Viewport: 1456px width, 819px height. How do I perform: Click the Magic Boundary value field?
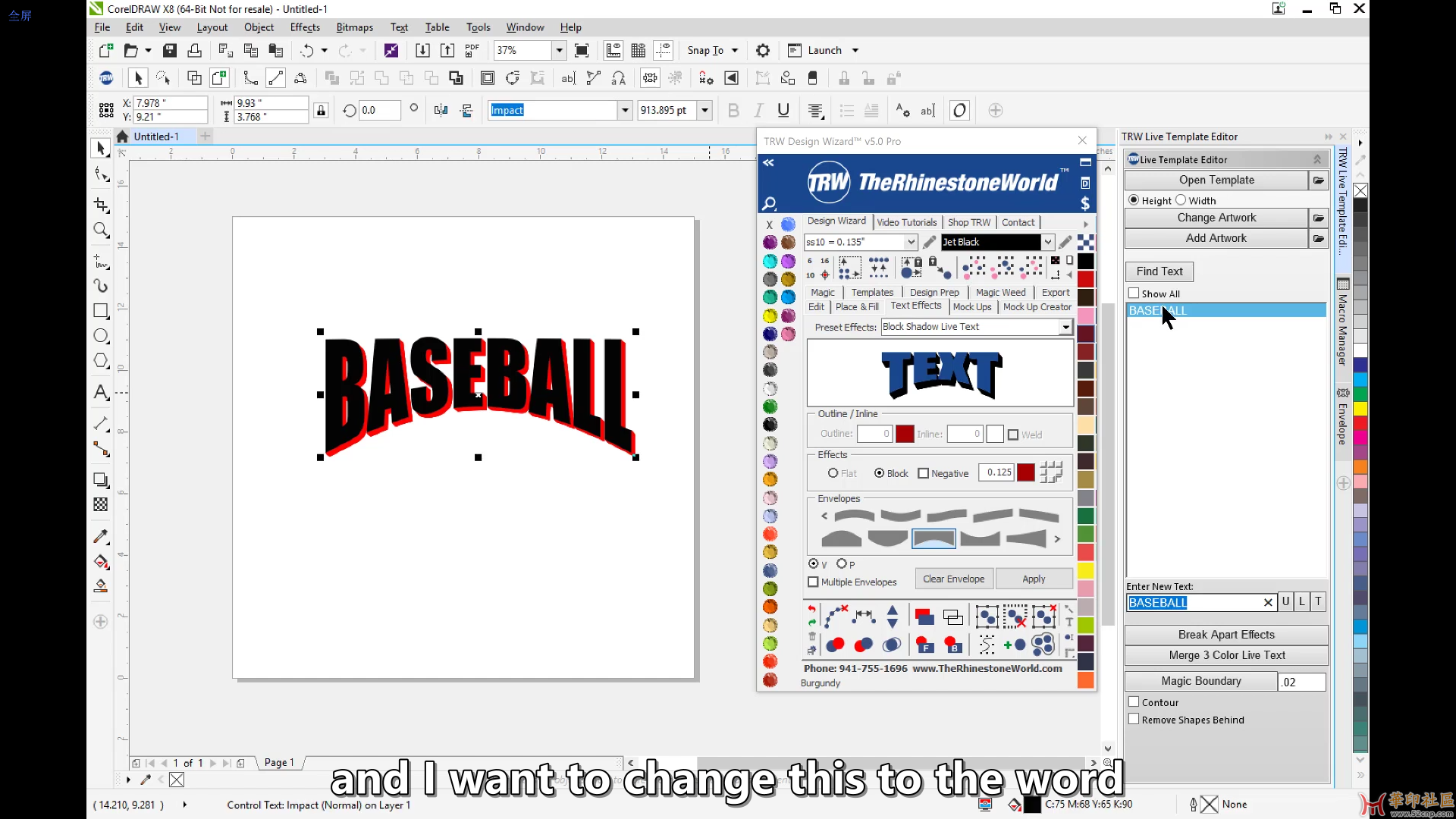[1302, 682]
